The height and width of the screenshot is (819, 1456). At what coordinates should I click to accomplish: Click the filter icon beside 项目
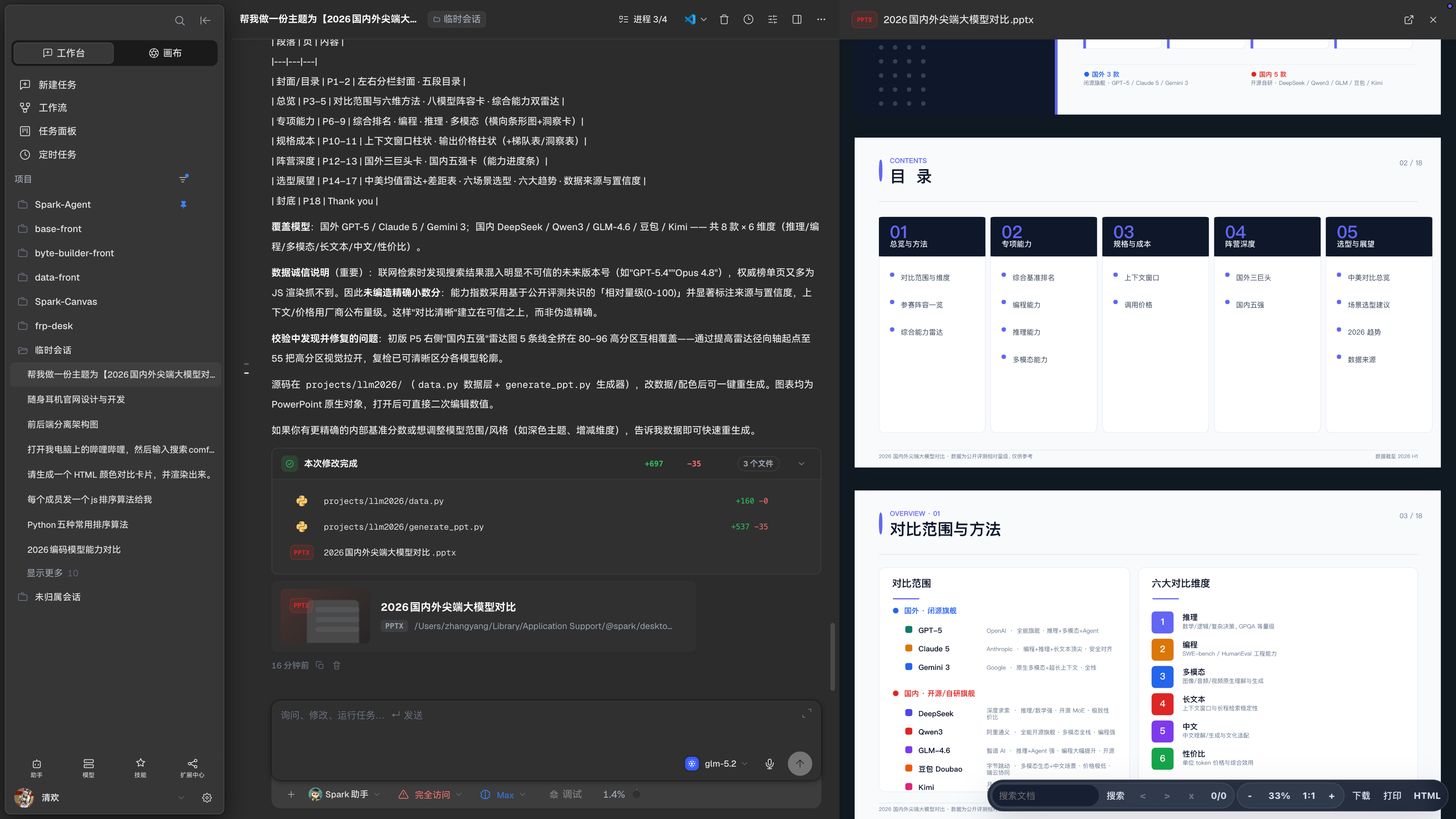coord(183,179)
